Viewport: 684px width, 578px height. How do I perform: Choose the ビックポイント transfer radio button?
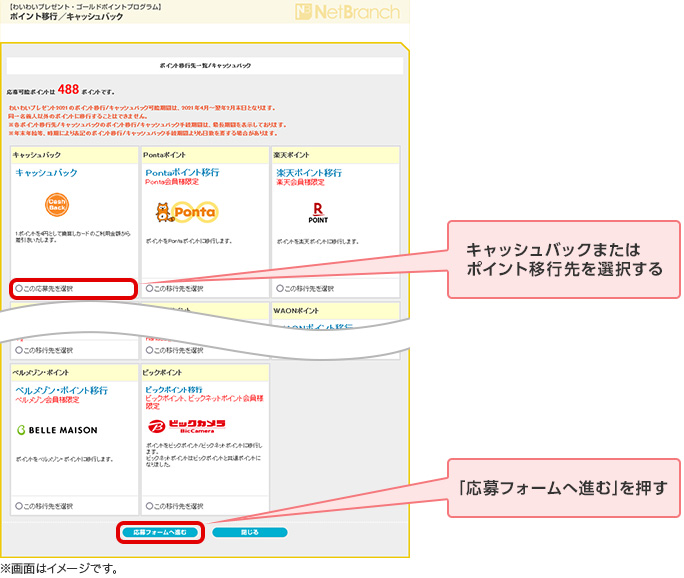click(150, 506)
